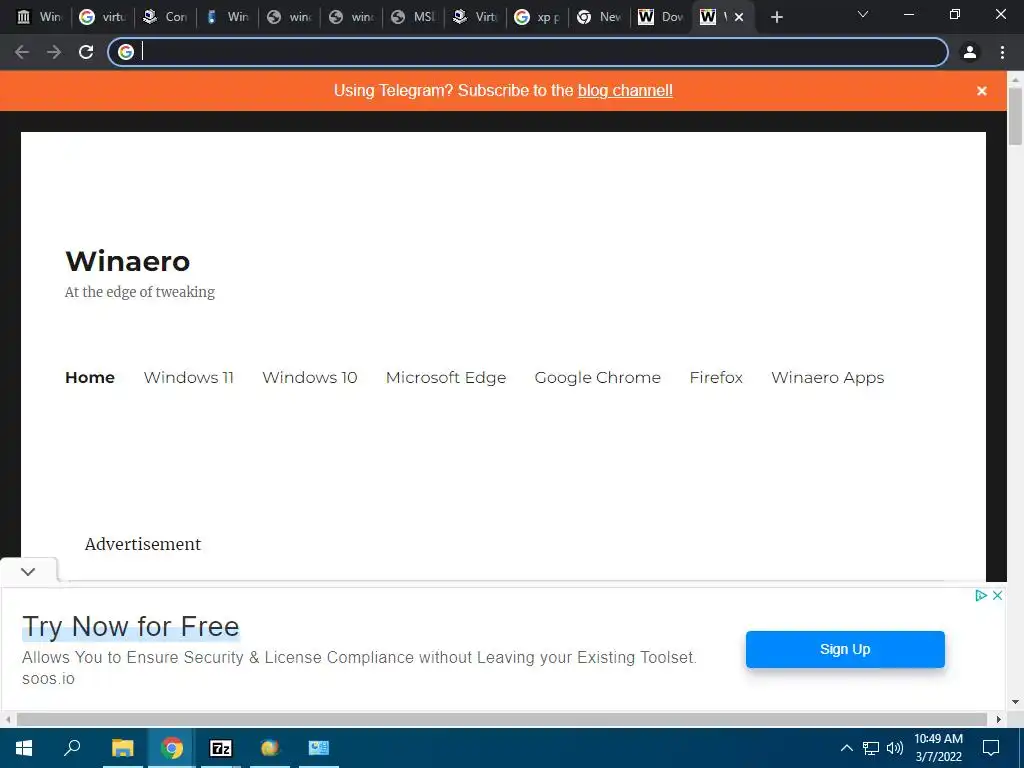Open the Windows Start menu
Image resolution: width=1024 pixels, height=768 pixels.
24,748
